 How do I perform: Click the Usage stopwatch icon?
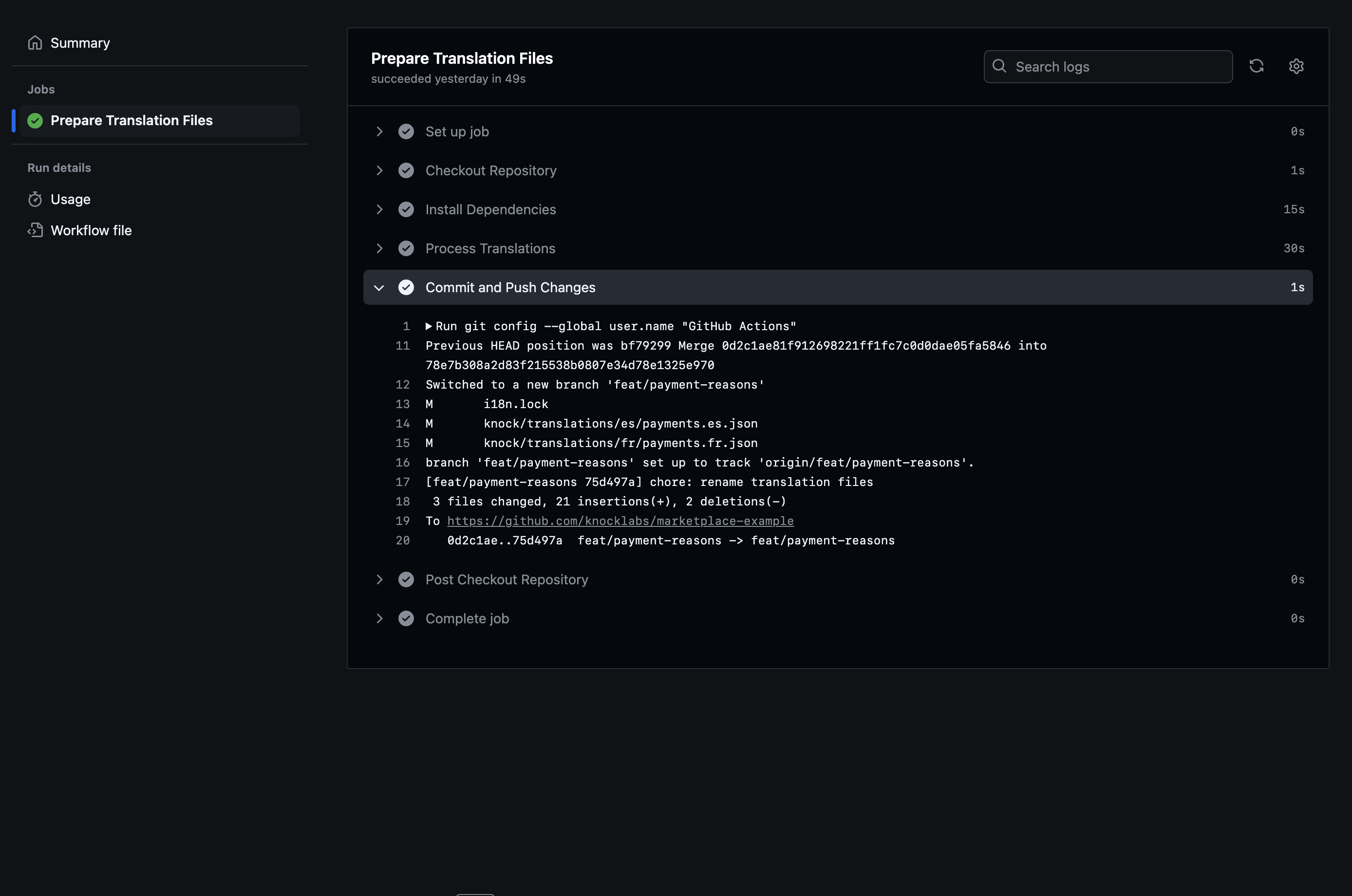coord(35,199)
